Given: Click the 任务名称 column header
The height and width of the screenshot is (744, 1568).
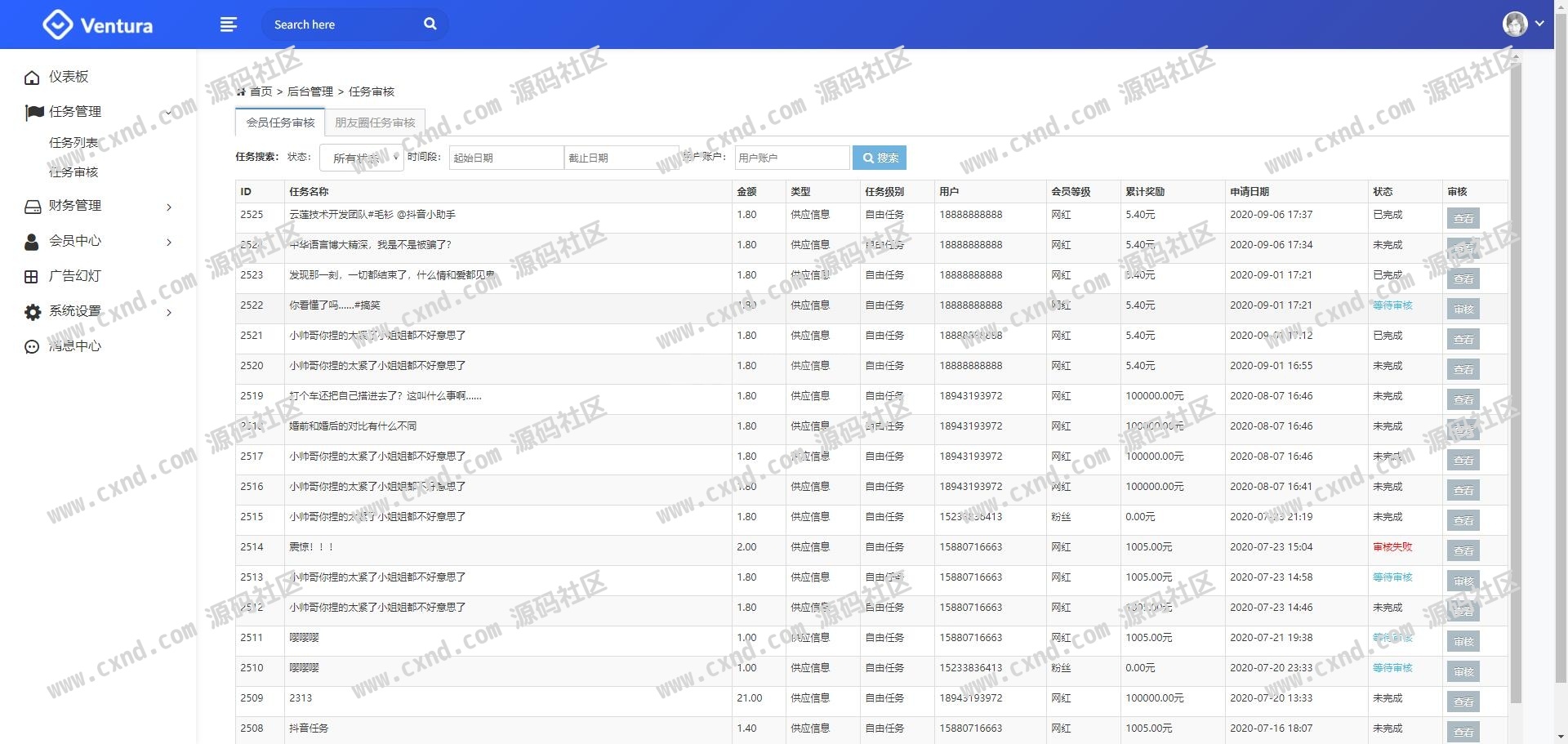Looking at the screenshot, I should click(309, 192).
